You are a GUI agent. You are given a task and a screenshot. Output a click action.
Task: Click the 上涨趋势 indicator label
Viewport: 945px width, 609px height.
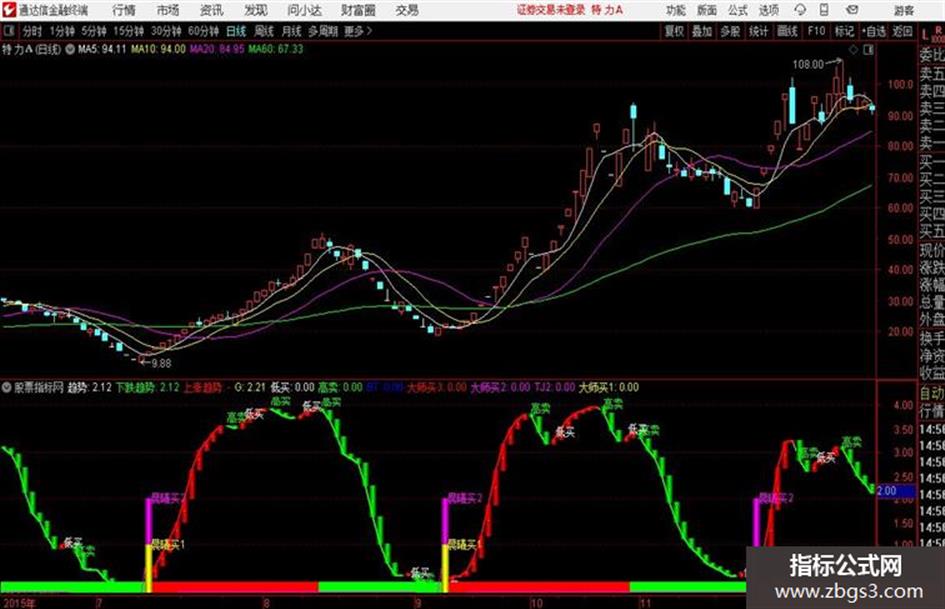tap(203, 387)
